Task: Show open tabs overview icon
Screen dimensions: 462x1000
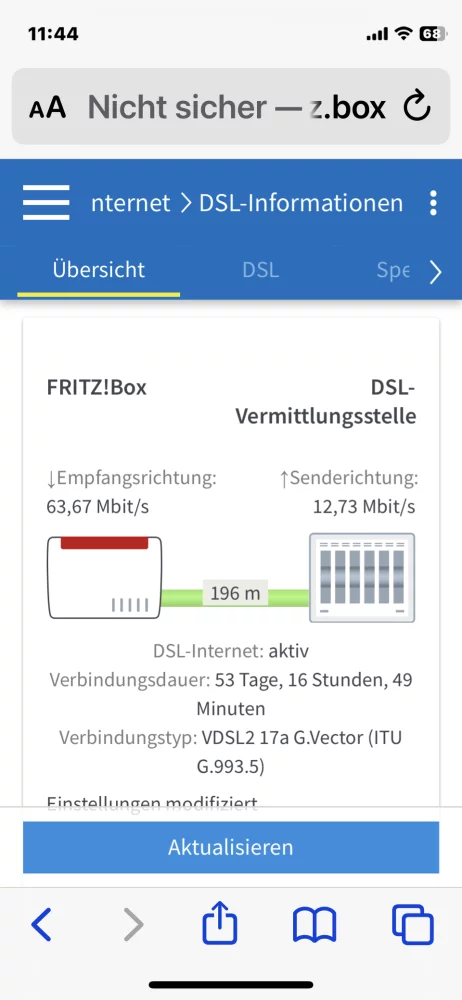Action: [413, 925]
